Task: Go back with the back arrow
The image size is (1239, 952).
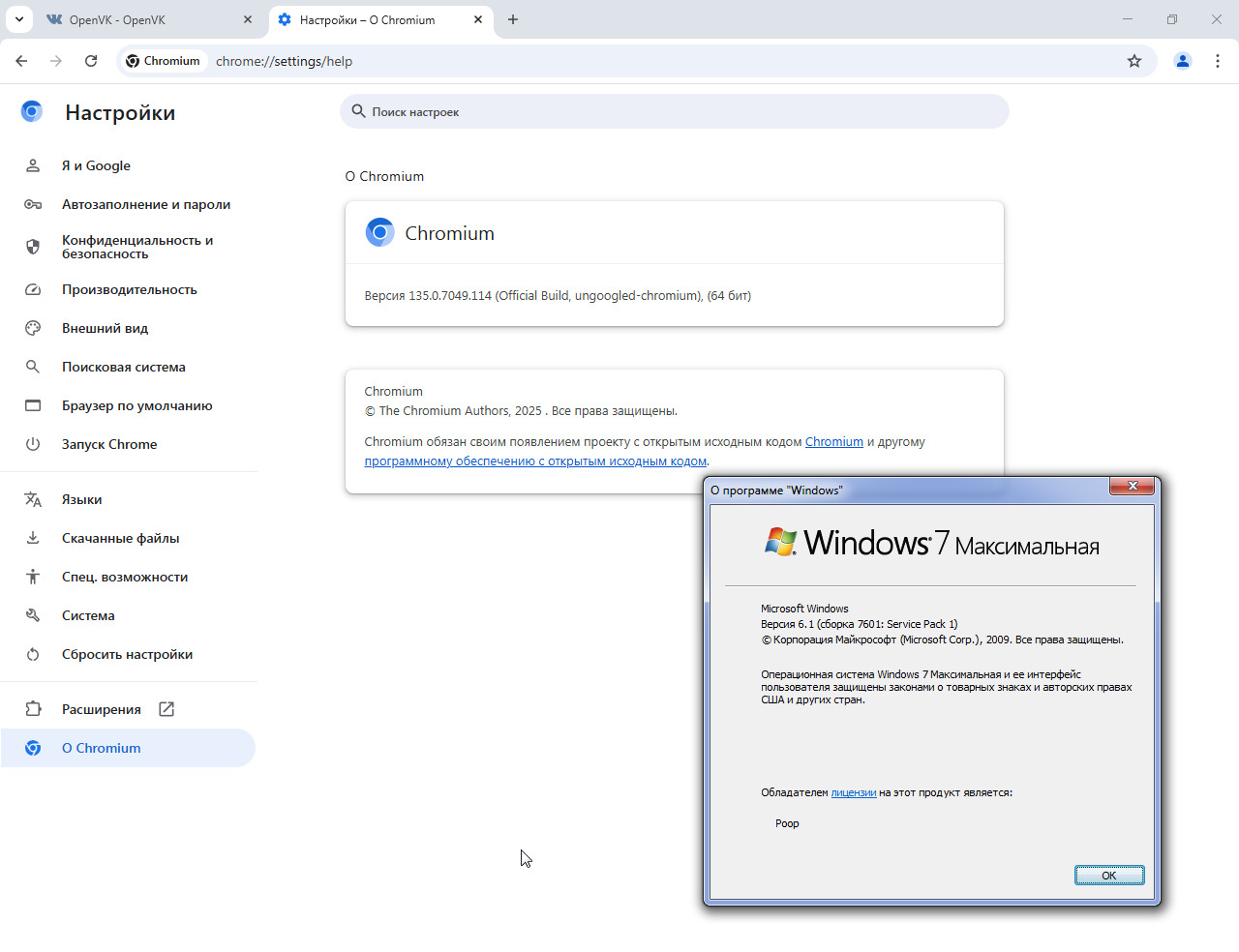Action: 21,61
